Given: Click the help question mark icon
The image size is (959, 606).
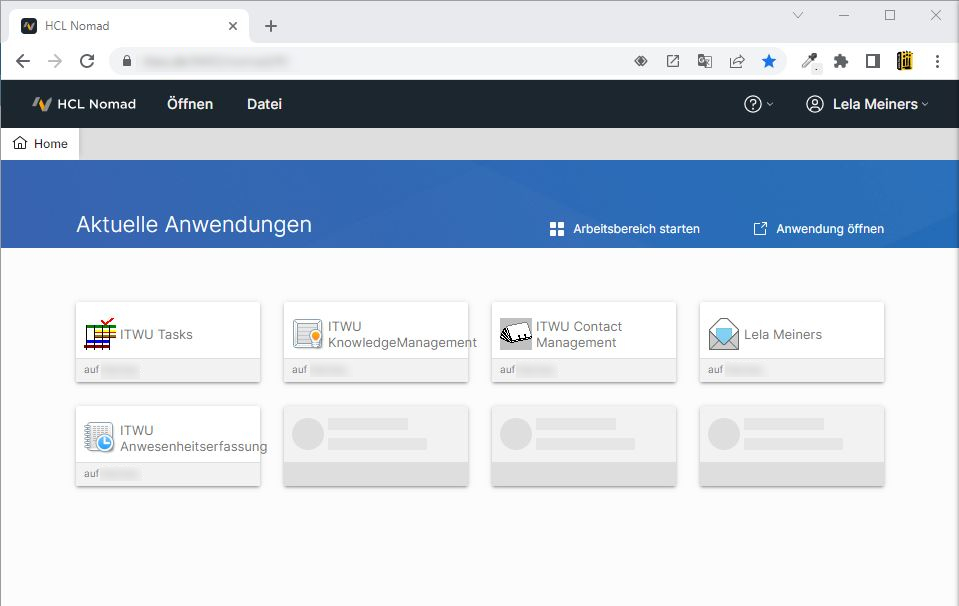Looking at the screenshot, I should click(752, 104).
